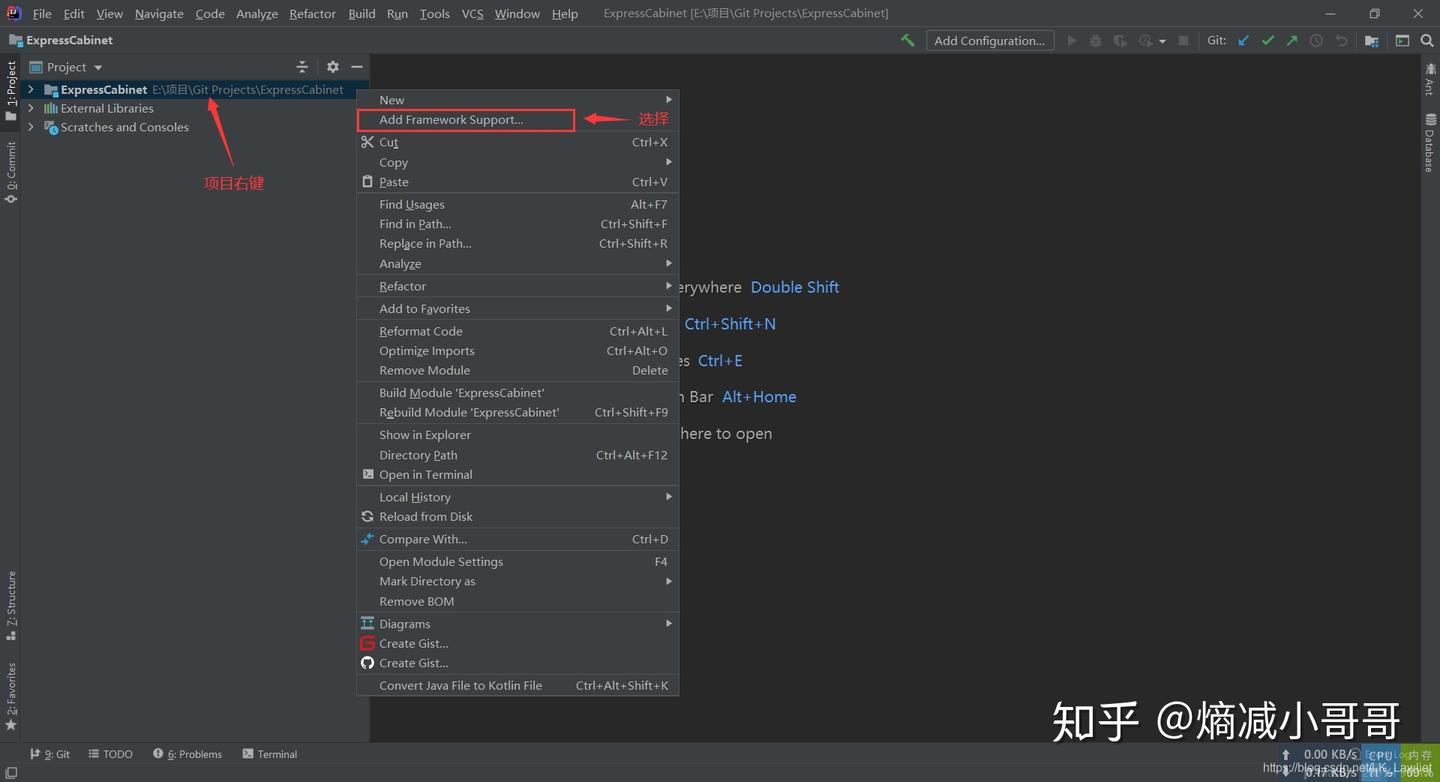Expand the ExpressCabinet project node
Viewport: 1440px width, 782px height.
click(x=31, y=89)
